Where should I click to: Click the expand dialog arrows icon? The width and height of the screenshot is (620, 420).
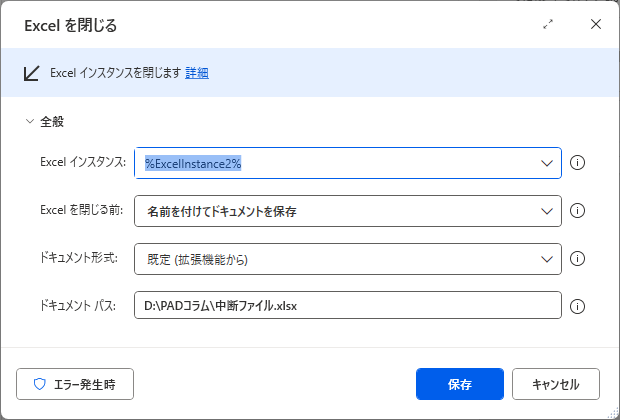(x=548, y=25)
